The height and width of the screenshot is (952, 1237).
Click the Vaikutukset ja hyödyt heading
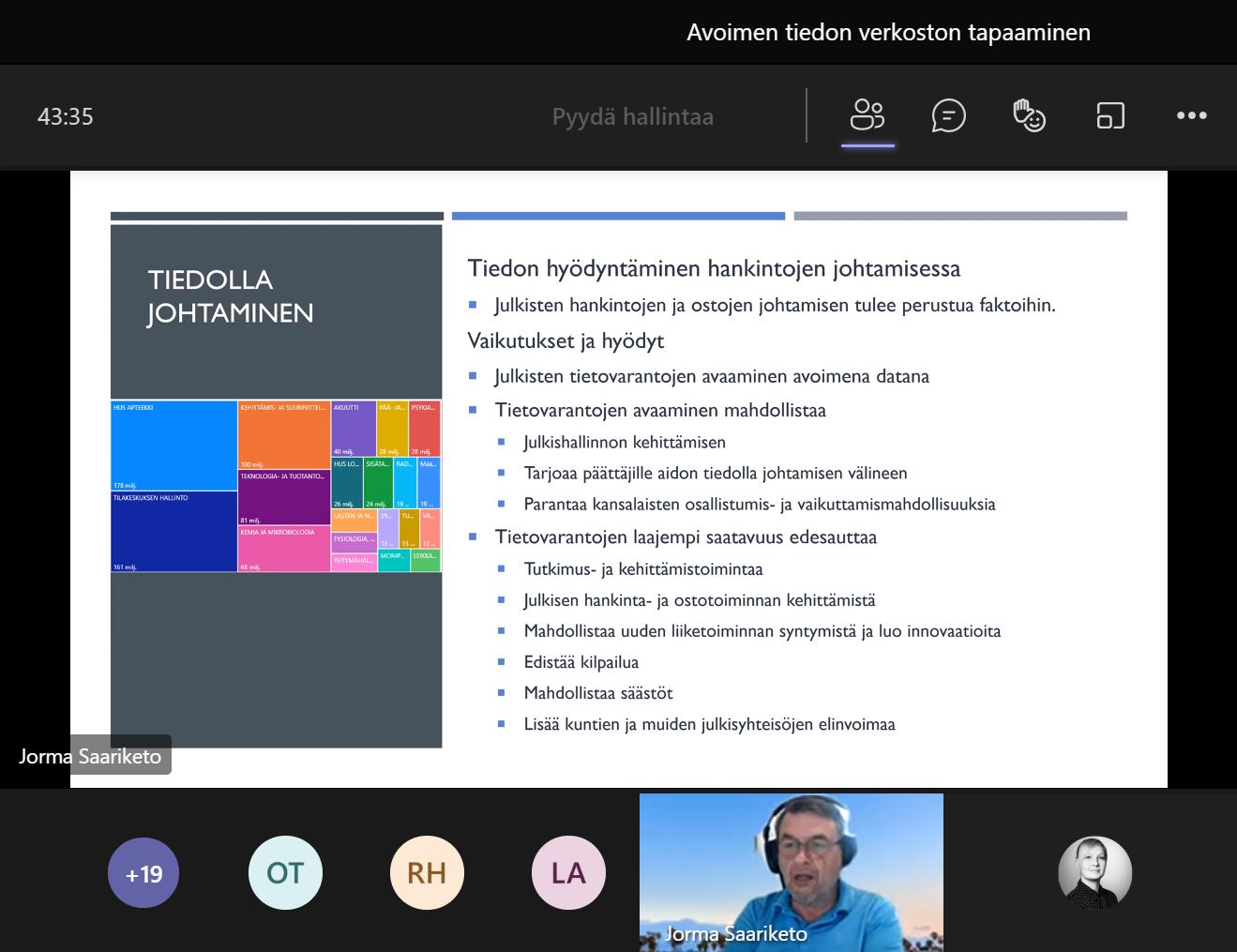(x=566, y=340)
